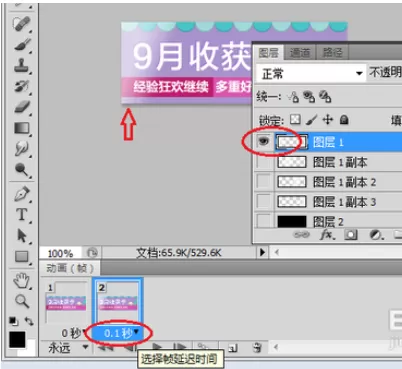Select the Hand tool
This screenshot has width=402, height=369.
pos(22,281)
